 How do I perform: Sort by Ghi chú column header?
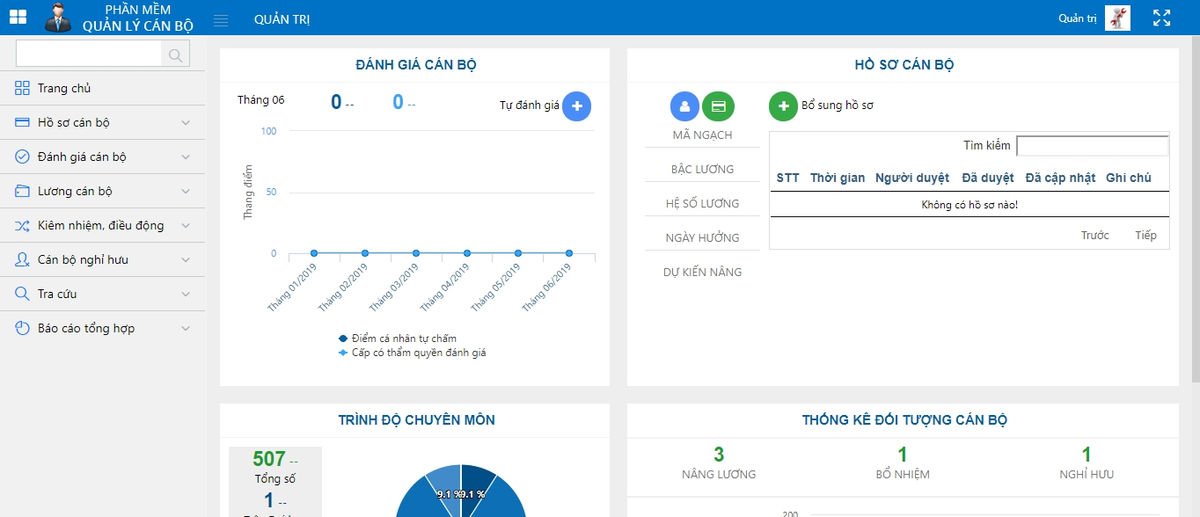point(1129,178)
